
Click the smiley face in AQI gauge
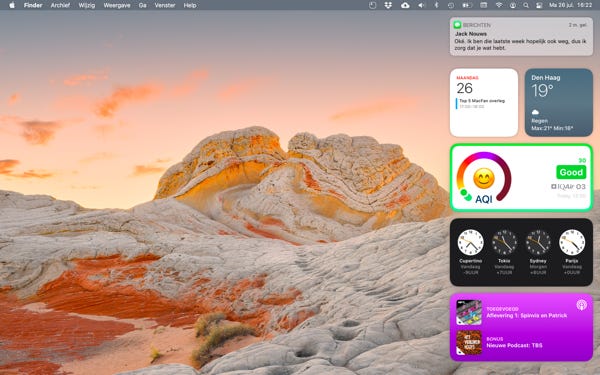(484, 178)
